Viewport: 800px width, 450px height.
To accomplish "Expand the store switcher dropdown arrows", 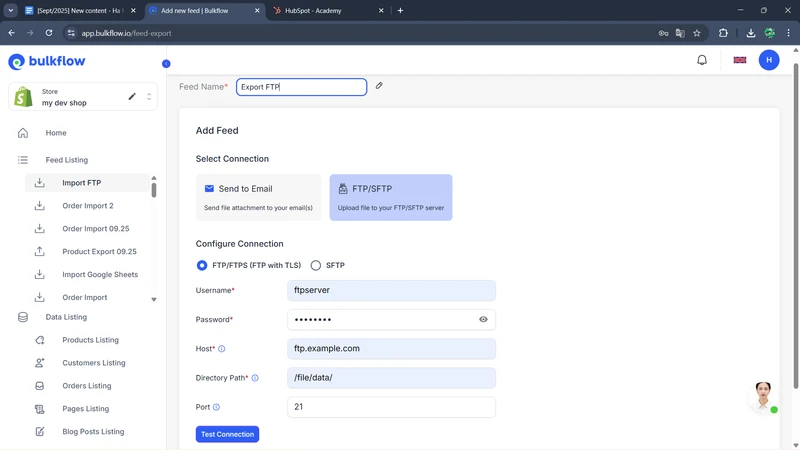I will pos(149,97).
